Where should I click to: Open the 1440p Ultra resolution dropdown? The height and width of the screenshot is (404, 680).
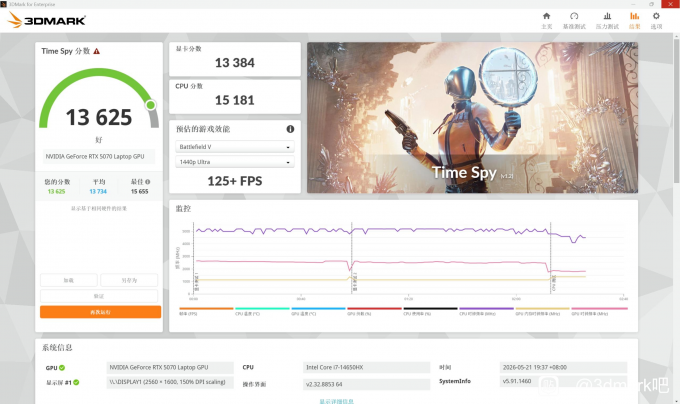coord(235,162)
